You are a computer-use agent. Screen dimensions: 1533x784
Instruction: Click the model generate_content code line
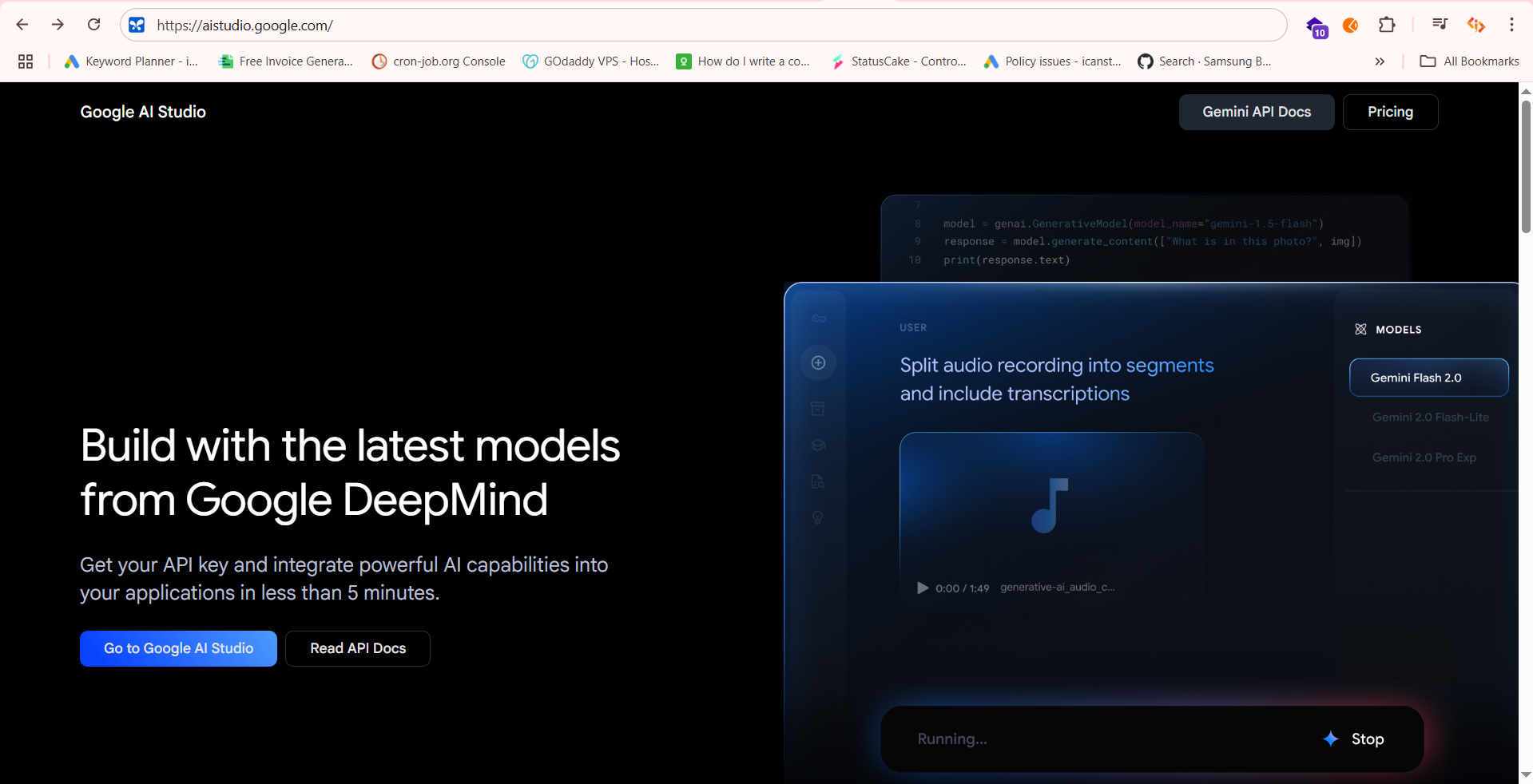click(x=1152, y=242)
